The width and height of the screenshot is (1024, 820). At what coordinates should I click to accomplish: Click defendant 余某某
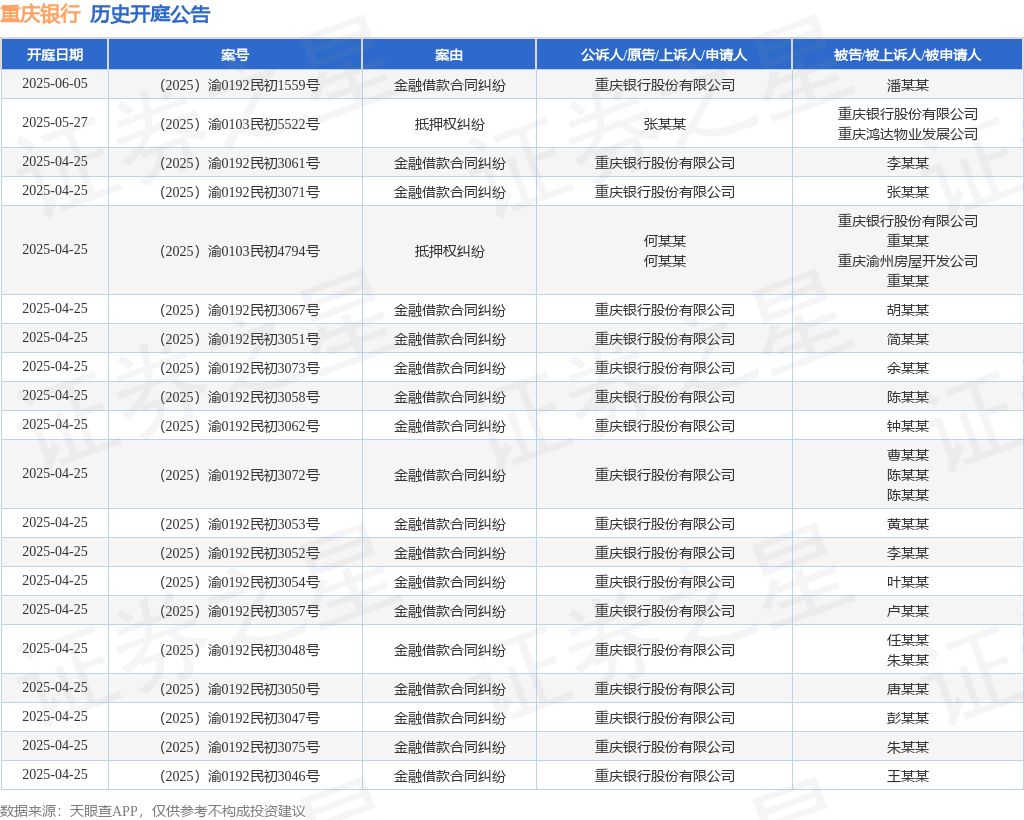coord(908,368)
